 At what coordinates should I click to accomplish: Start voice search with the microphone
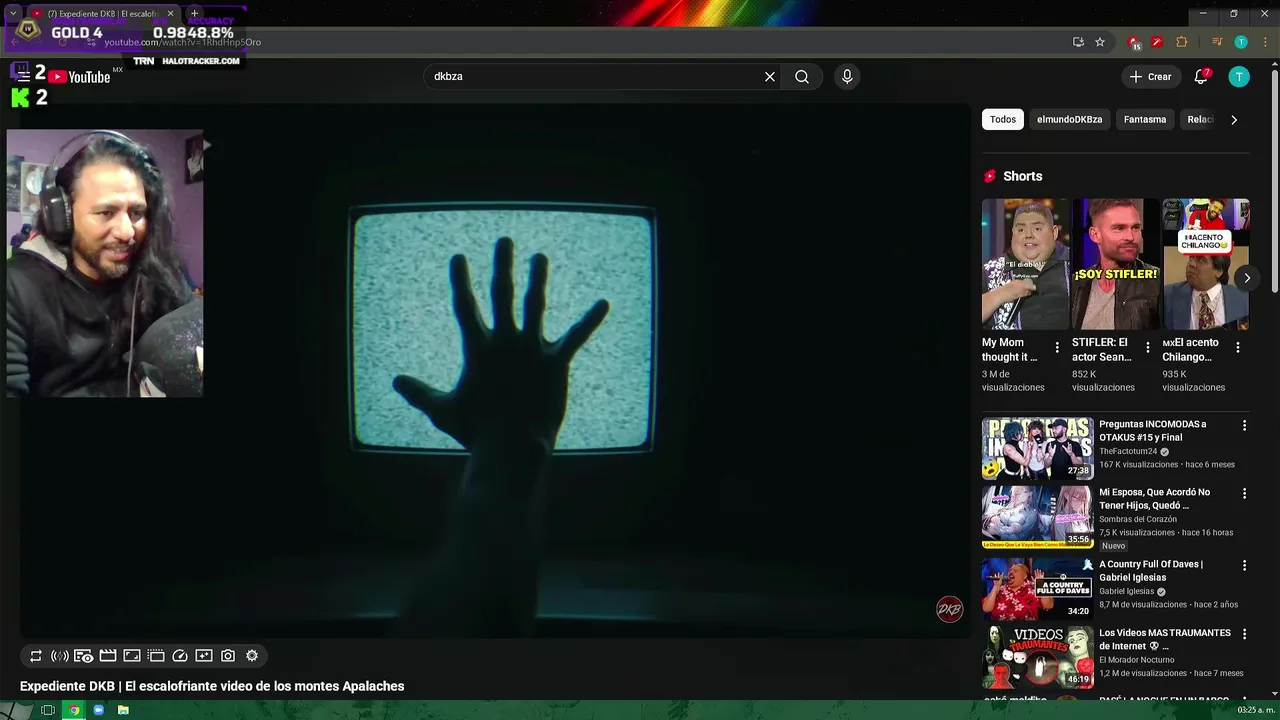tap(847, 77)
